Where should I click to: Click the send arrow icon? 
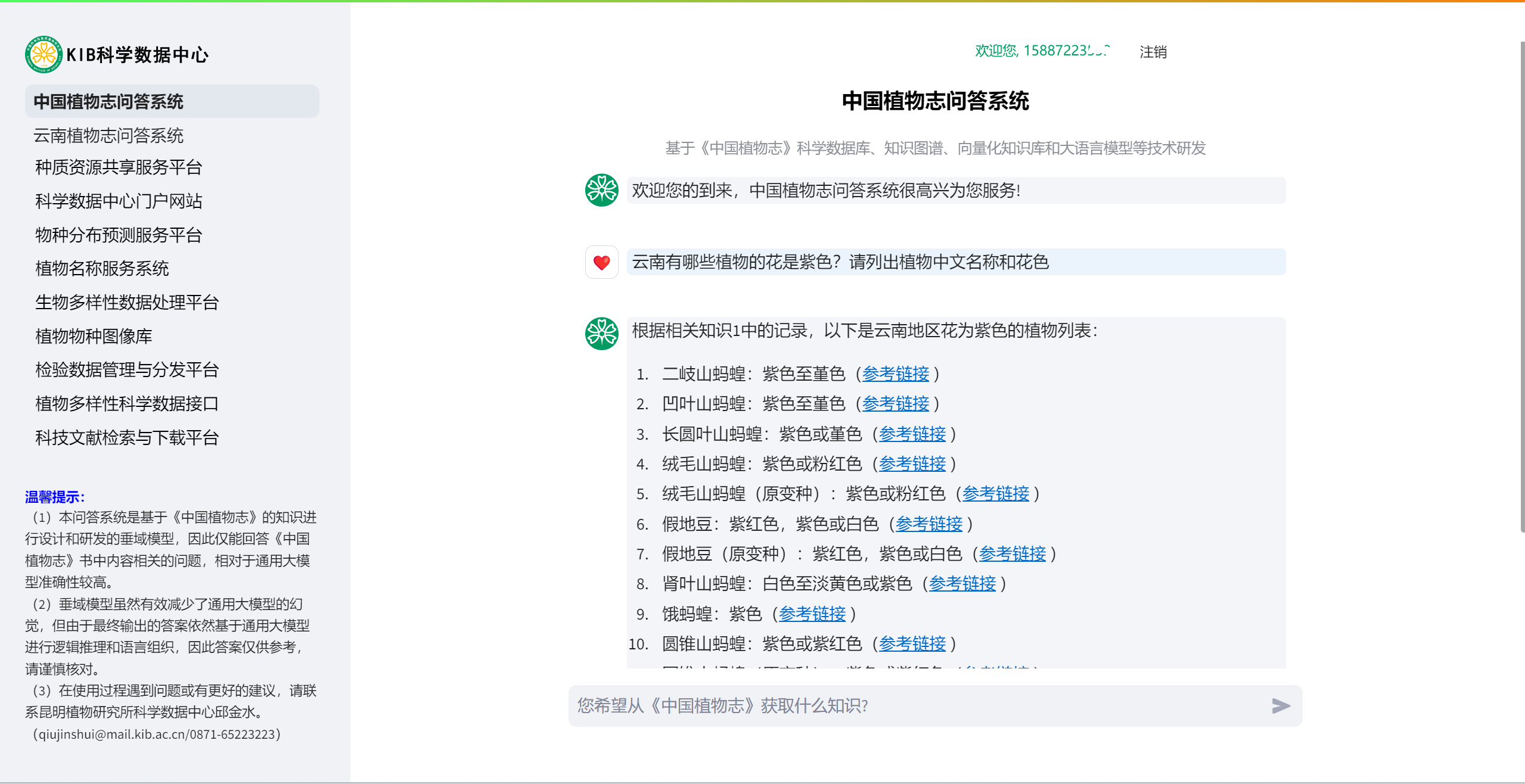tap(1280, 706)
